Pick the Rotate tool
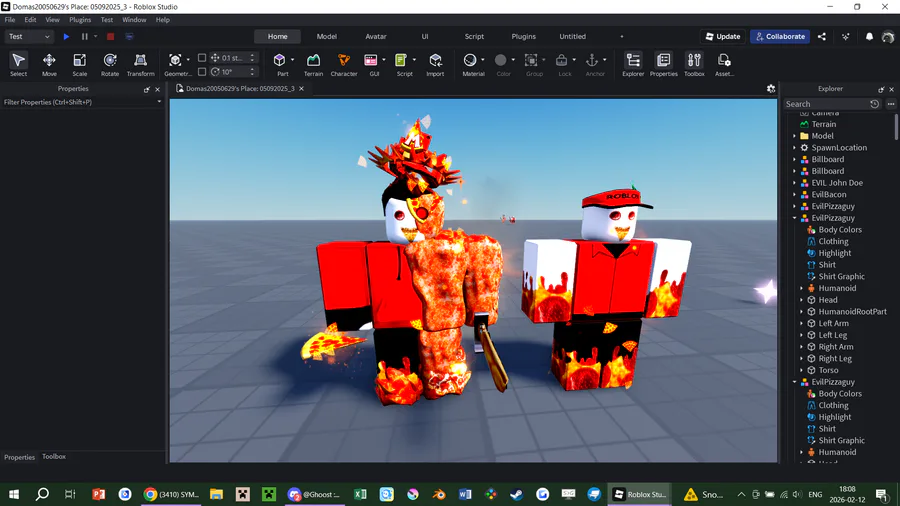 (x=110, y=64)
